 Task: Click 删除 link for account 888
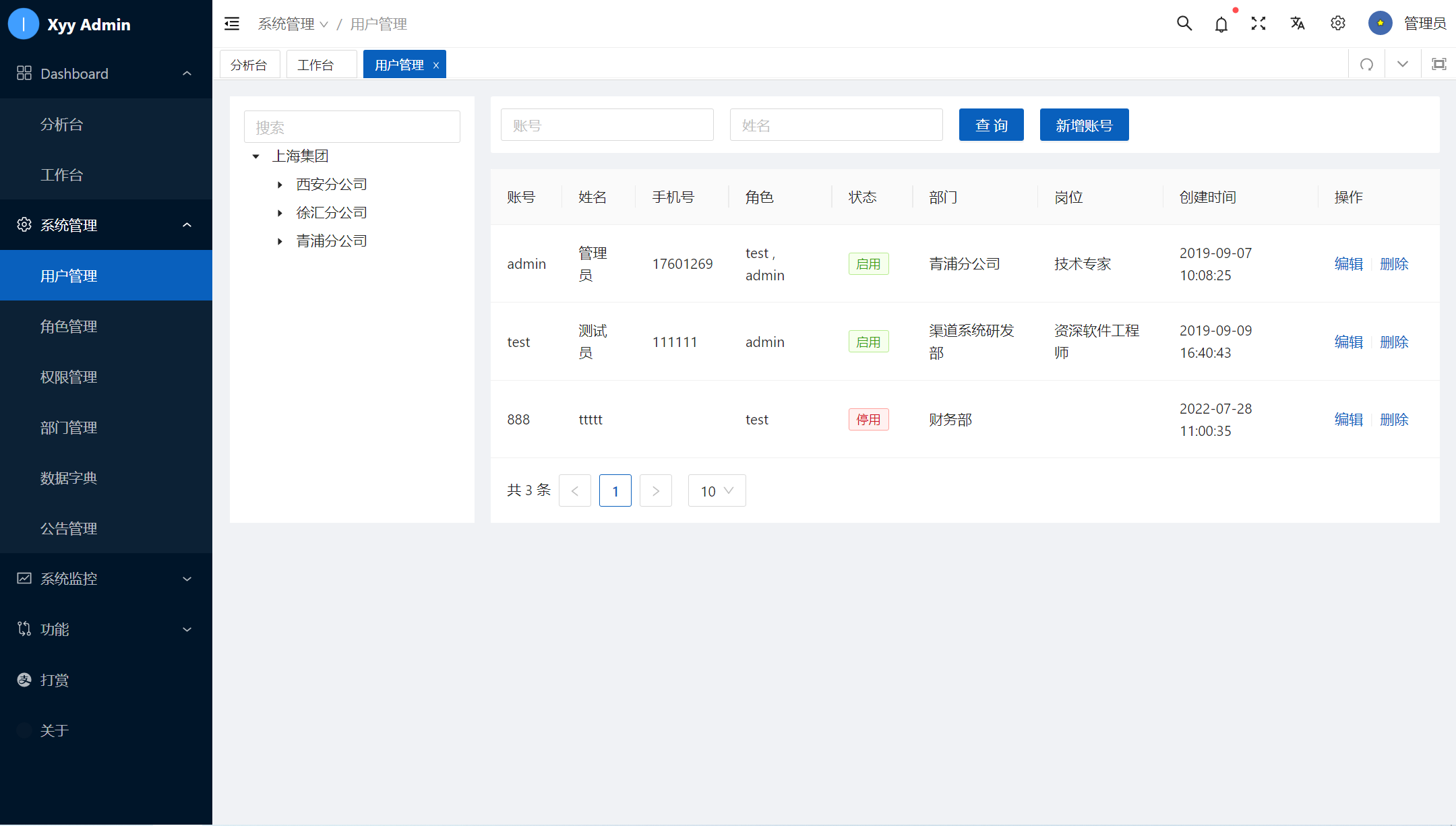[1394, 420]
